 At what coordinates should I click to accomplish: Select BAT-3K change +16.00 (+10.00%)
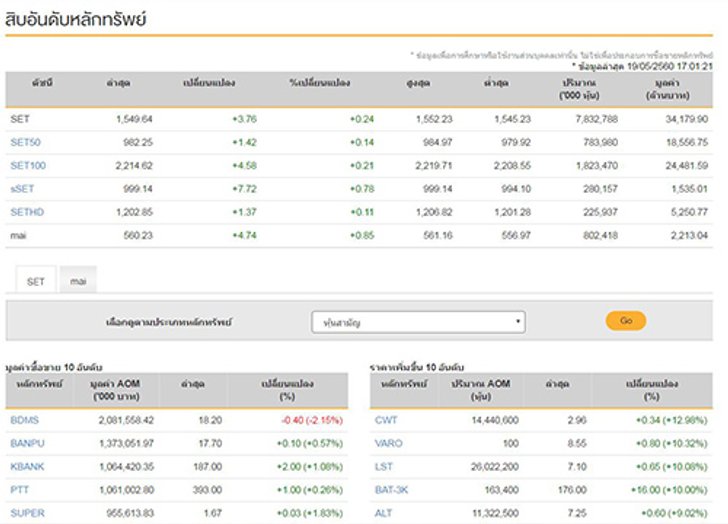pyautogui.click(x=669, y=490)
